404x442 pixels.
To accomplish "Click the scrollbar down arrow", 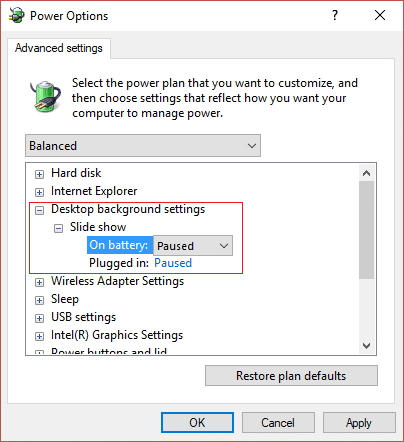I will [x=366, y=346].
